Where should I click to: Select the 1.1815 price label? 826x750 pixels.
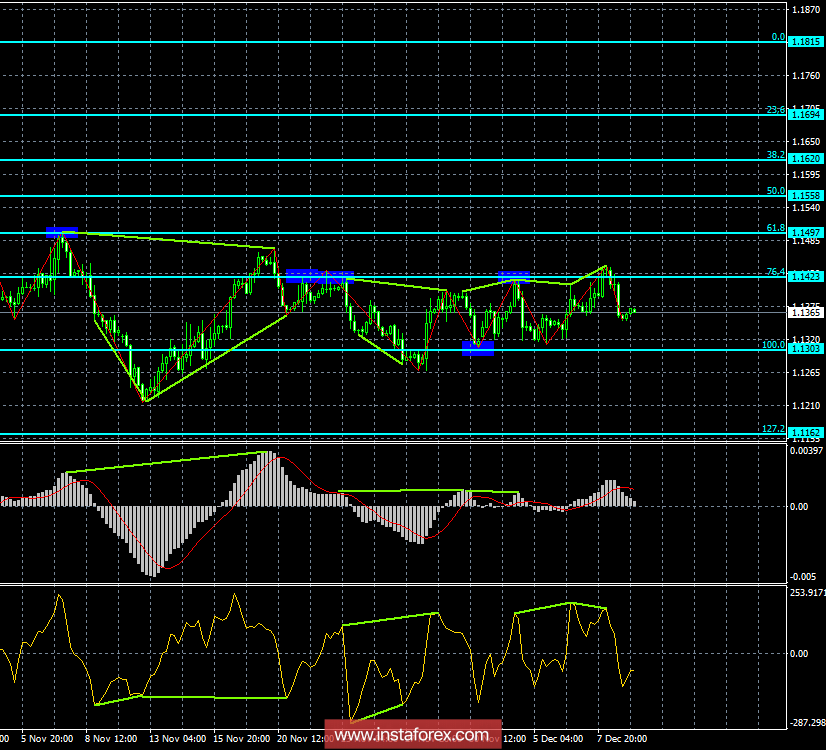tap(806, 42)
